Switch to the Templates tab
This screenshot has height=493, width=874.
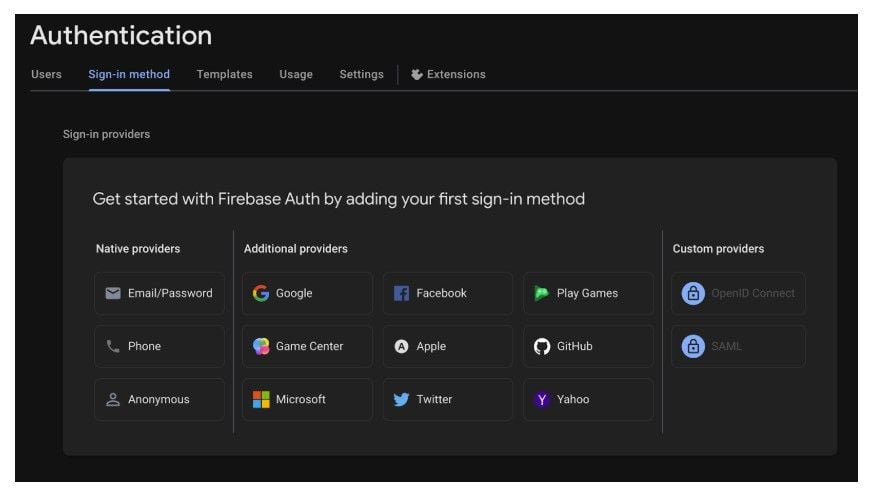click(225, 74)
